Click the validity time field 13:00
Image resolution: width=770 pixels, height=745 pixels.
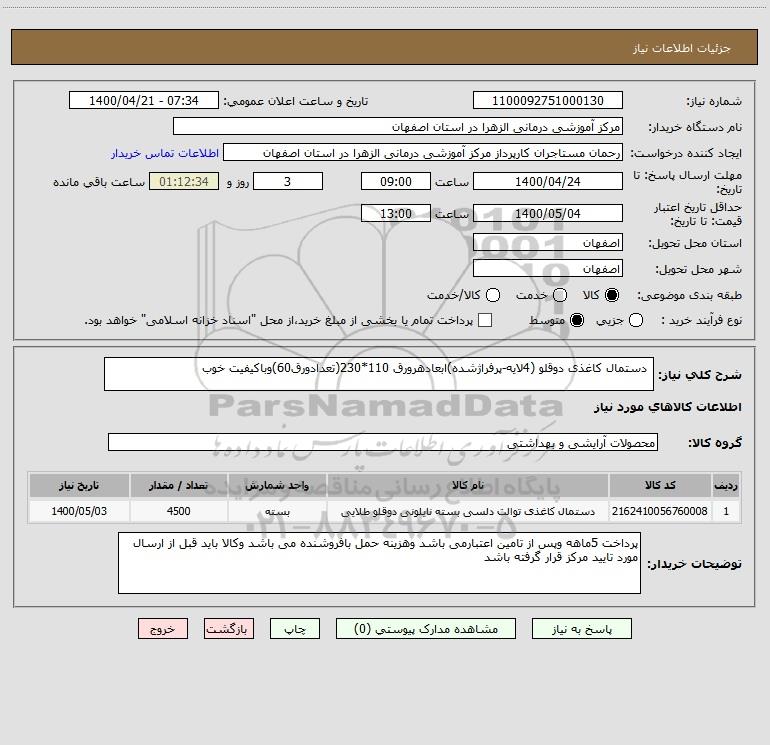[396, 213]
